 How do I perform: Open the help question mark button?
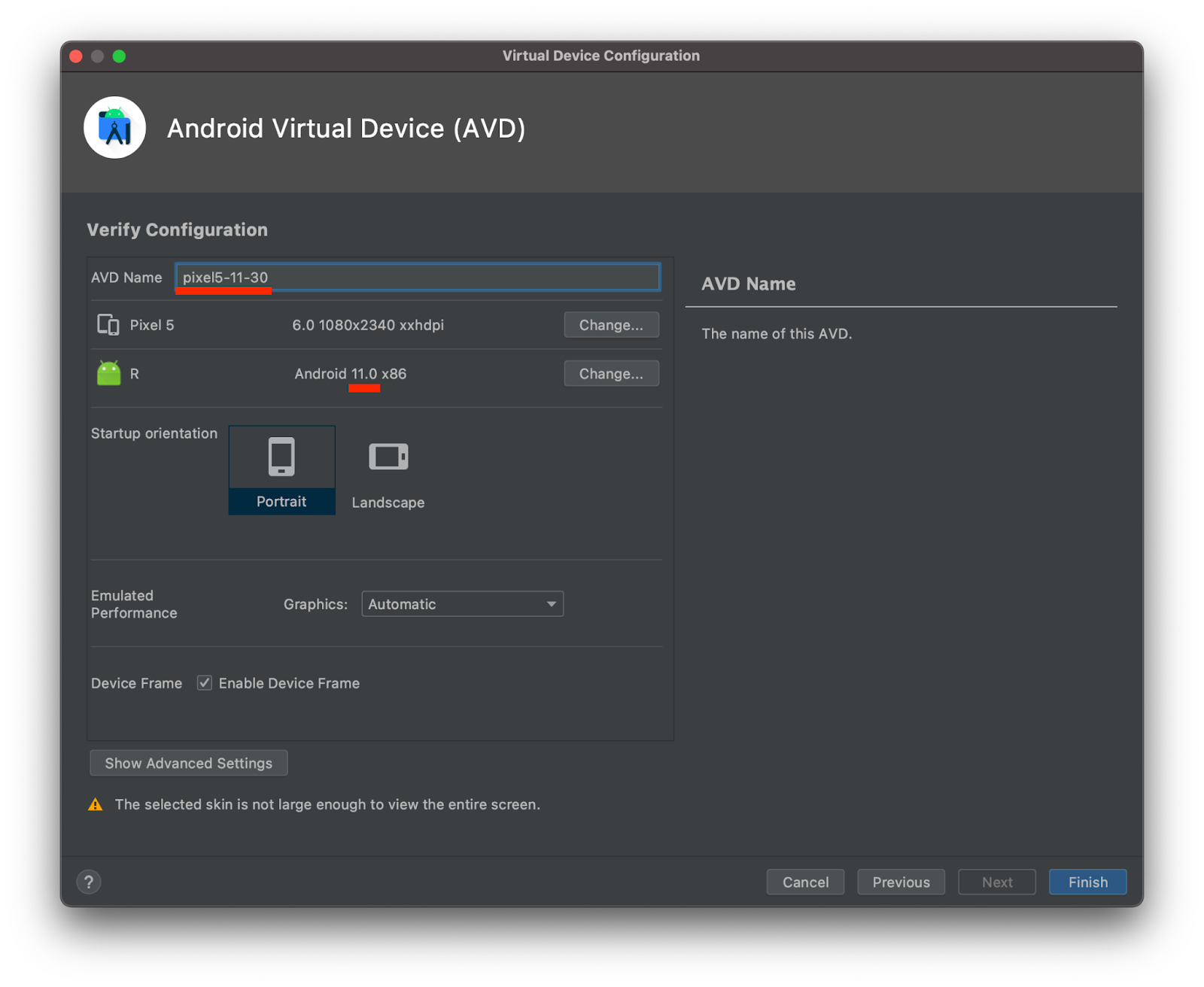point(89,882)
